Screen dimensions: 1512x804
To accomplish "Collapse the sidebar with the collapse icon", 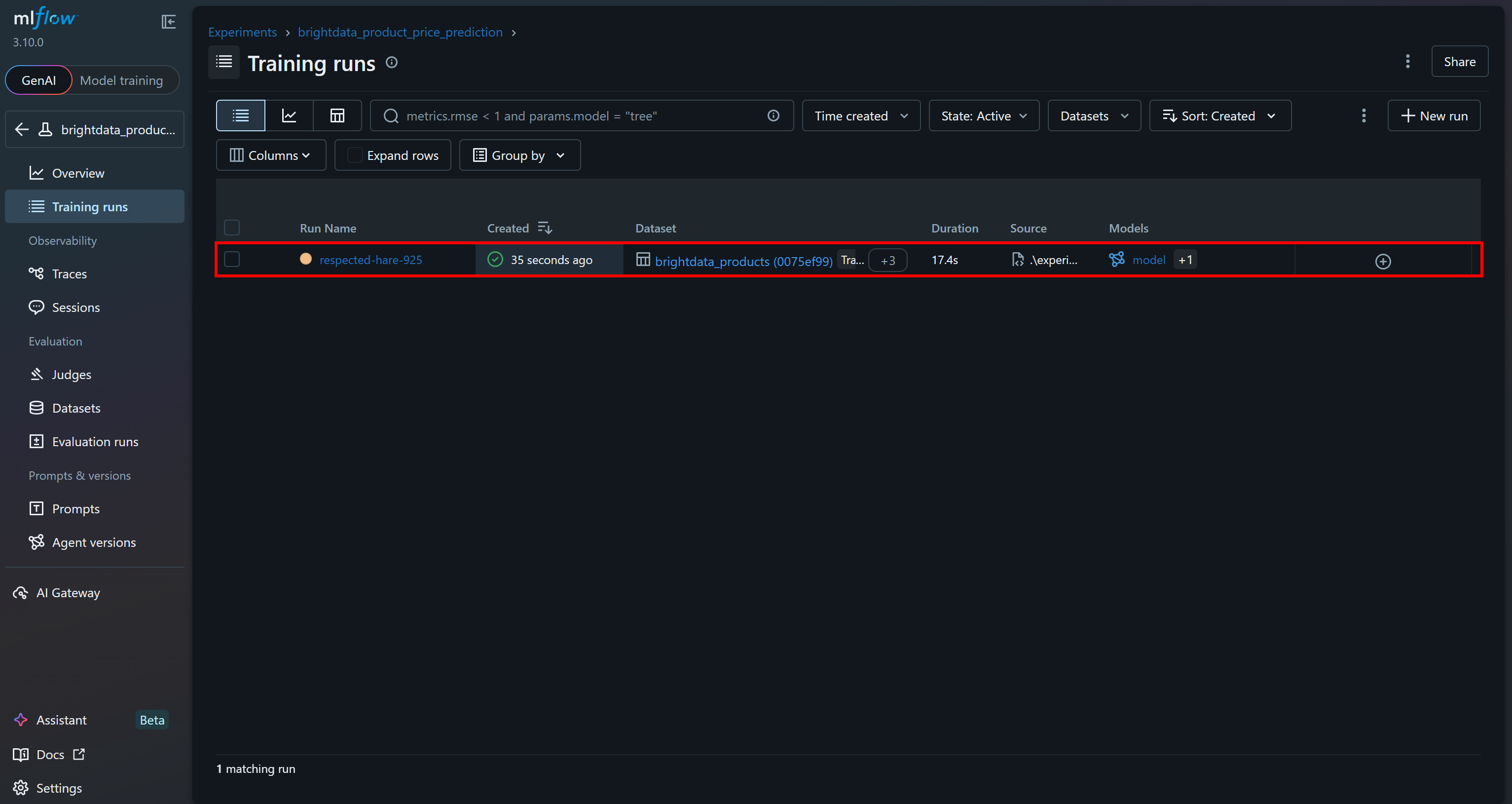I will point(168,22).
